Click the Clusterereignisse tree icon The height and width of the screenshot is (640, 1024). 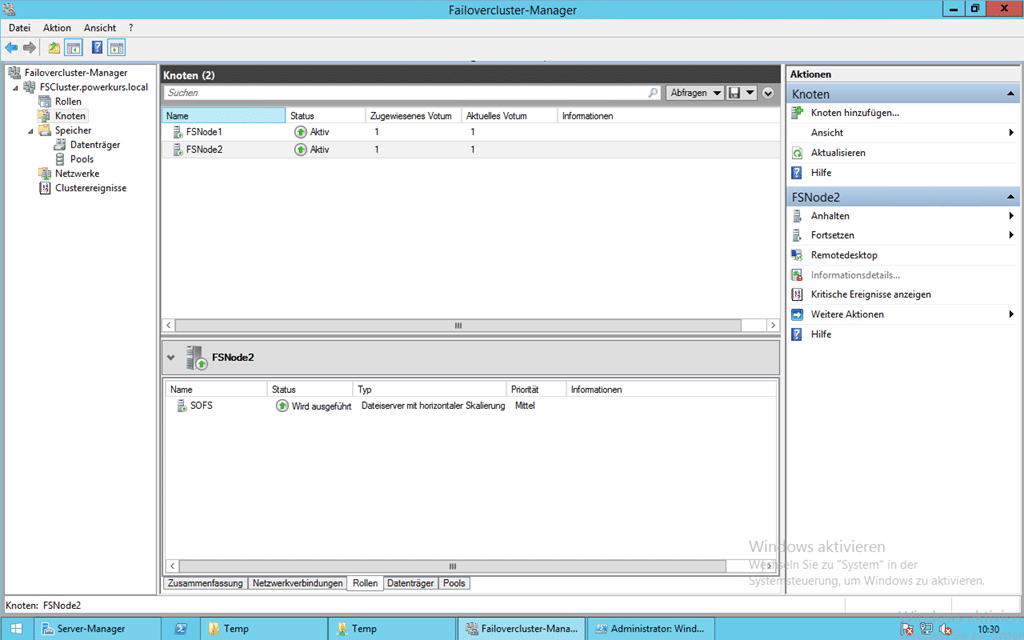[x=44, y=188]
